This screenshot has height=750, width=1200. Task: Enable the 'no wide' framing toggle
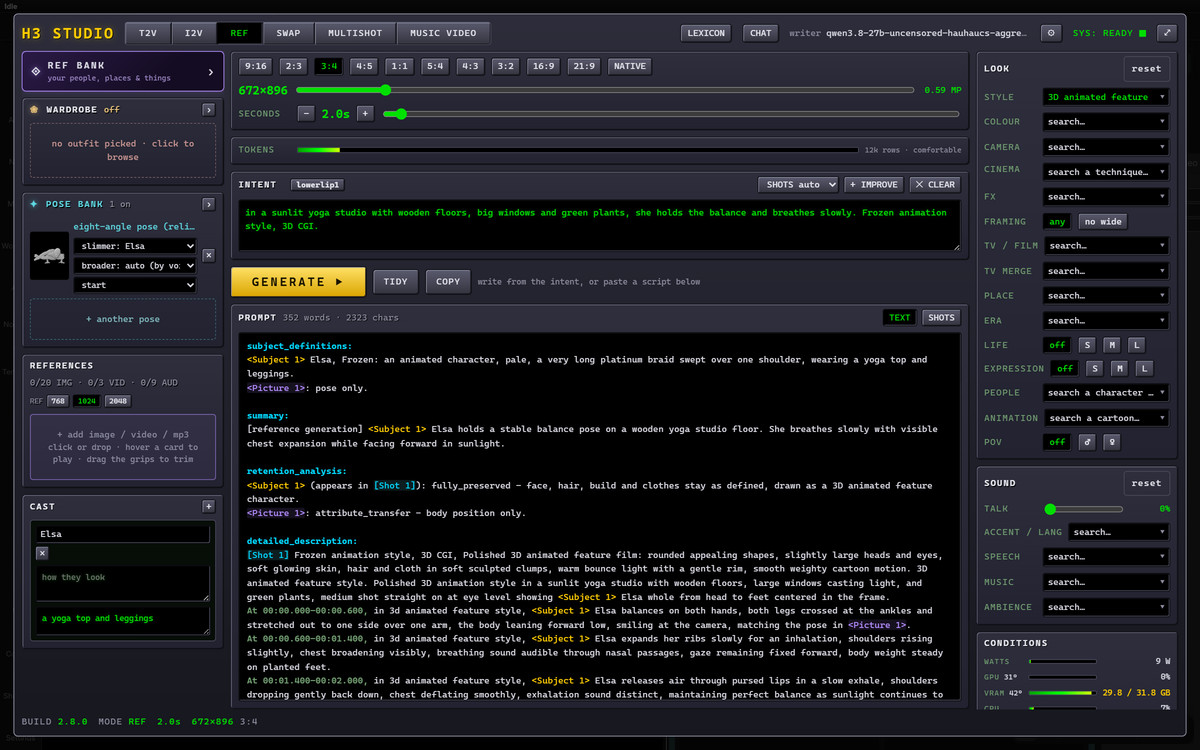[x=1103, y=221]
